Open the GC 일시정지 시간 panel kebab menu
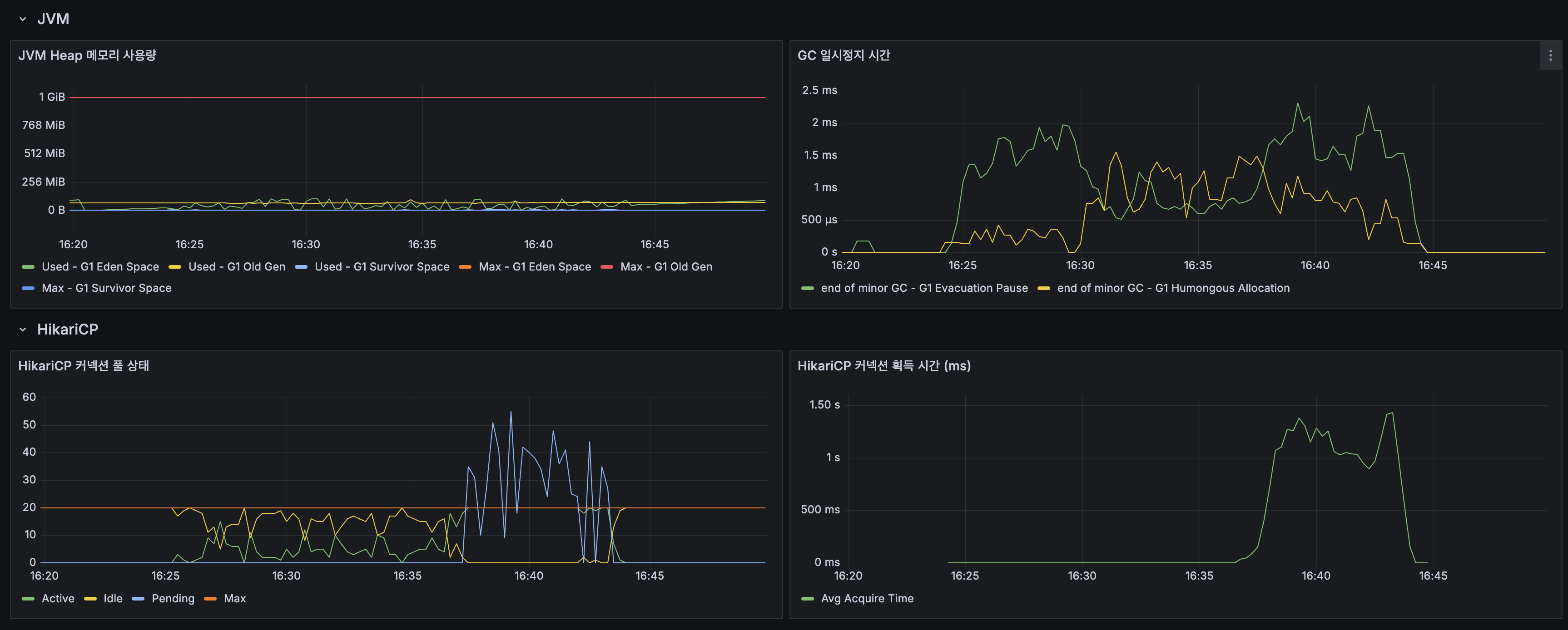 [1550, 55]
